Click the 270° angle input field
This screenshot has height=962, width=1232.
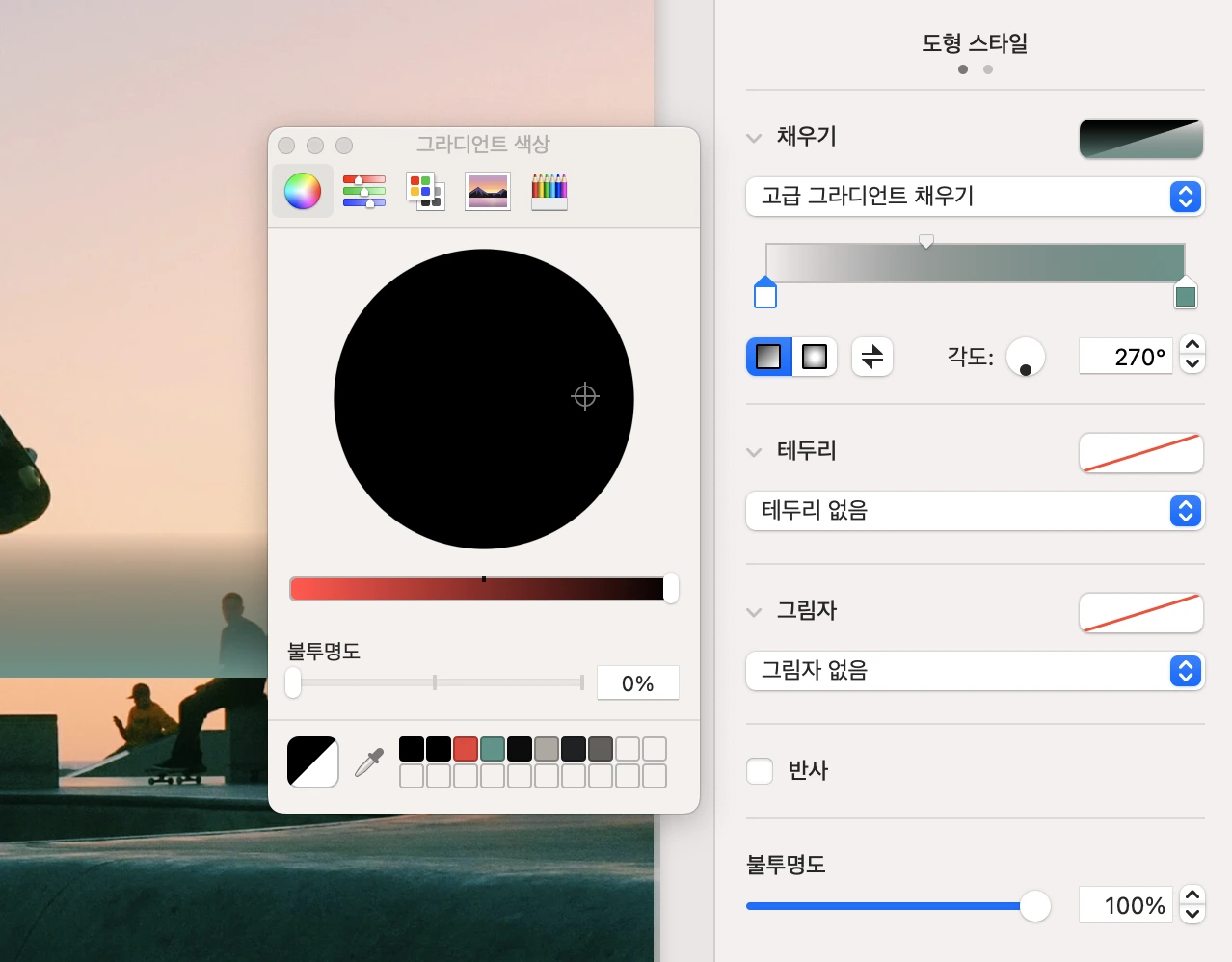[1126, 357]
